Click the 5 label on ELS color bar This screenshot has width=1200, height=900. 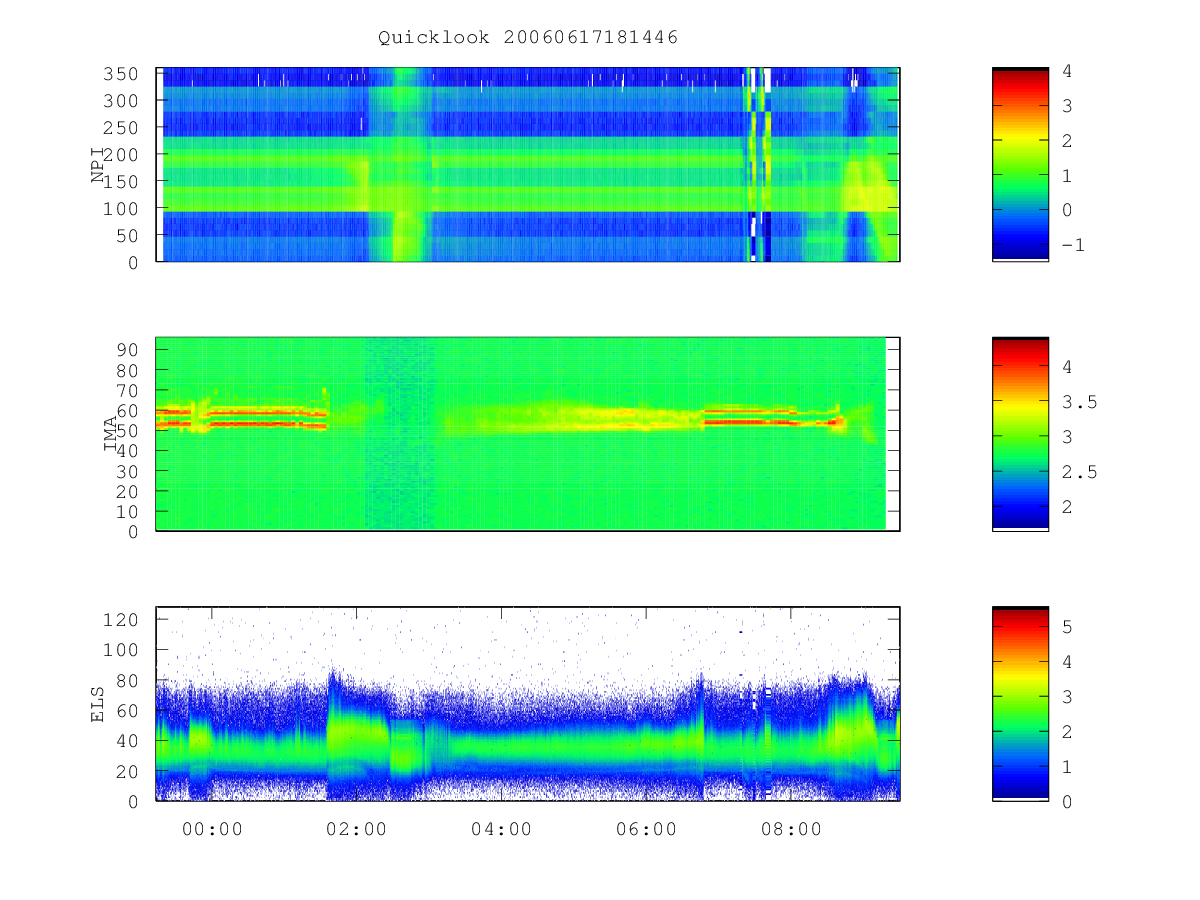[x=1067, y=627]
